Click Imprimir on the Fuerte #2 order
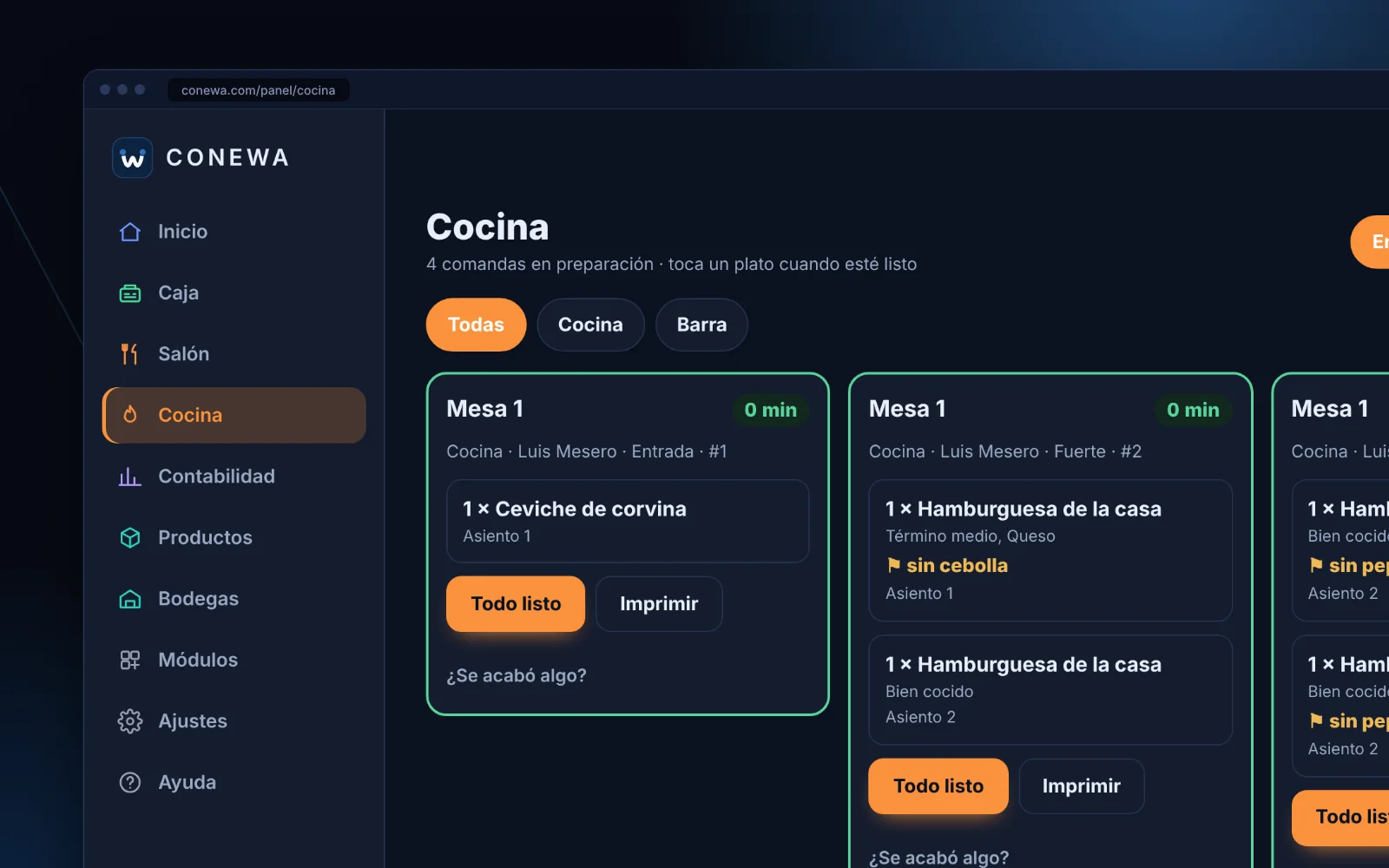 (1082, 786)
